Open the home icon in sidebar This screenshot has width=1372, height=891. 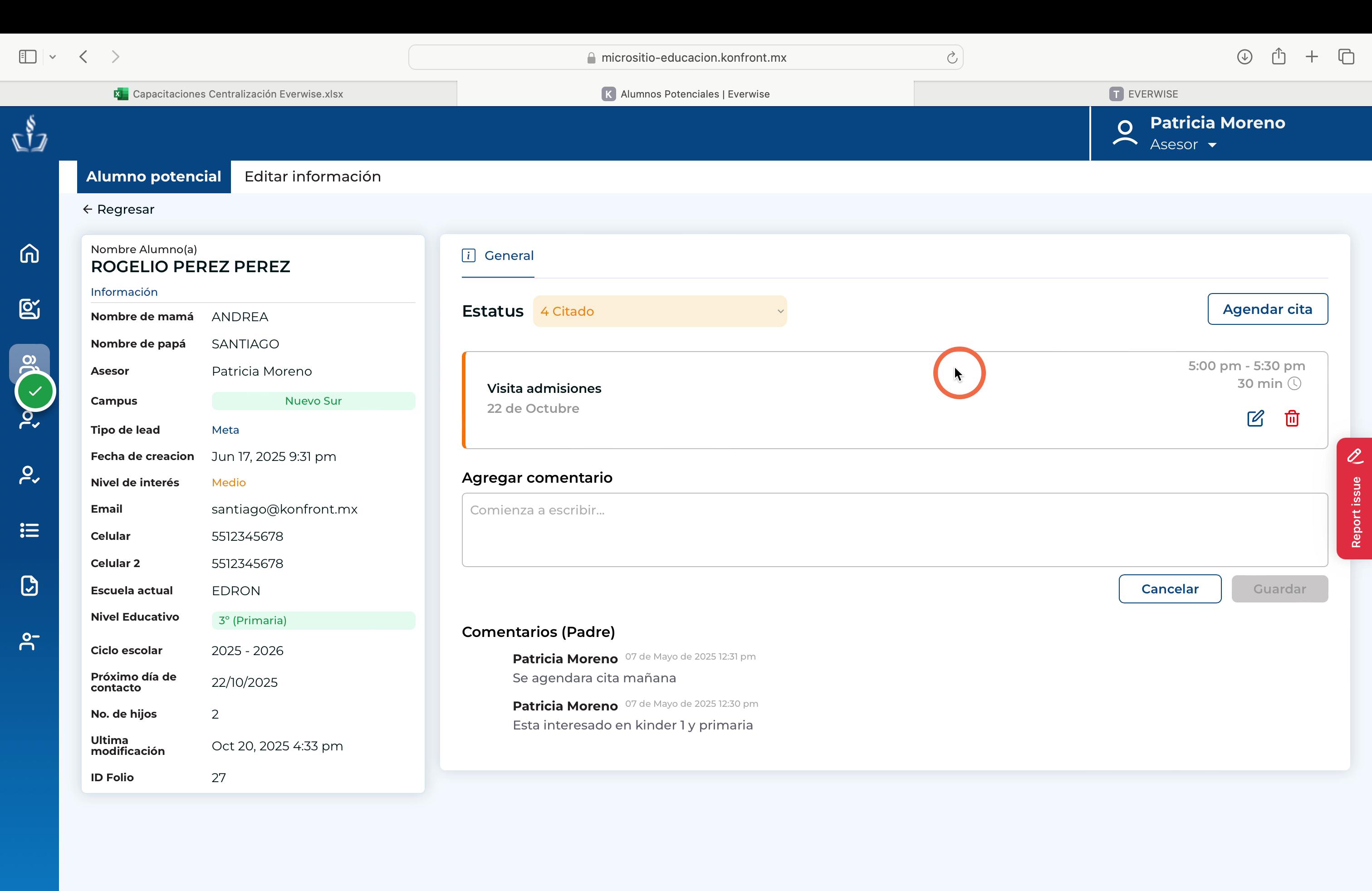pyautogui.click(x=29, y=254)
